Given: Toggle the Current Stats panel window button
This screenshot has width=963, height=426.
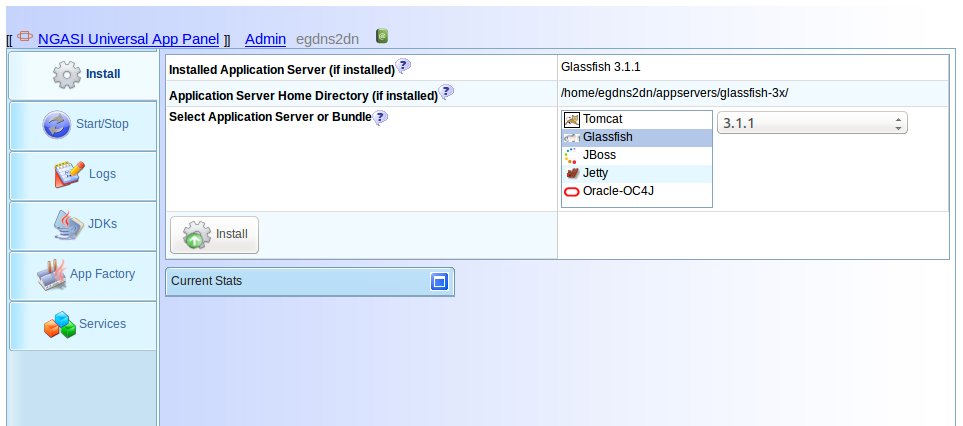Looking at the screenshot, I should coord(439,282).
